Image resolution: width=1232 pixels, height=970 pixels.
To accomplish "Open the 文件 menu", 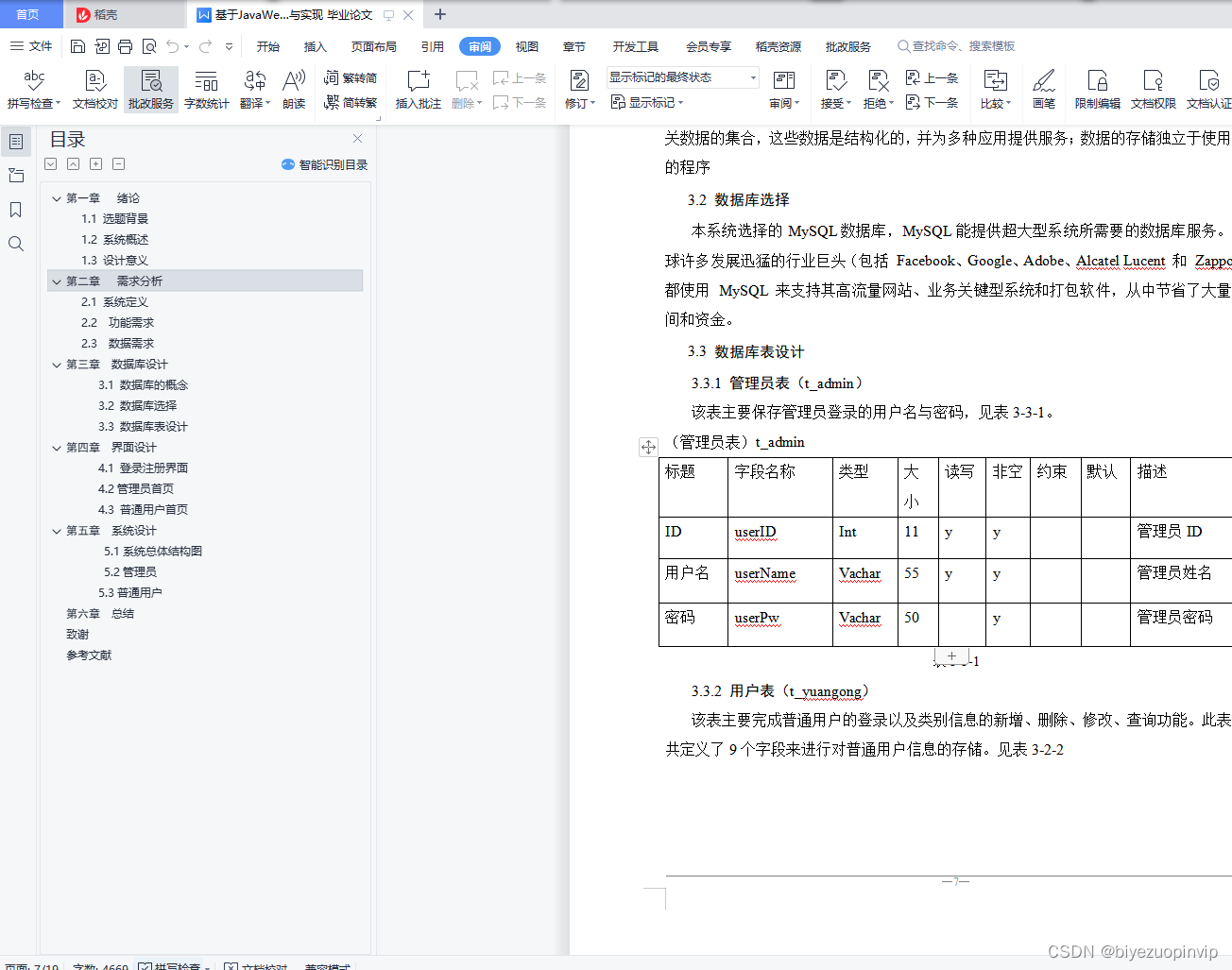I will [31, 46].
